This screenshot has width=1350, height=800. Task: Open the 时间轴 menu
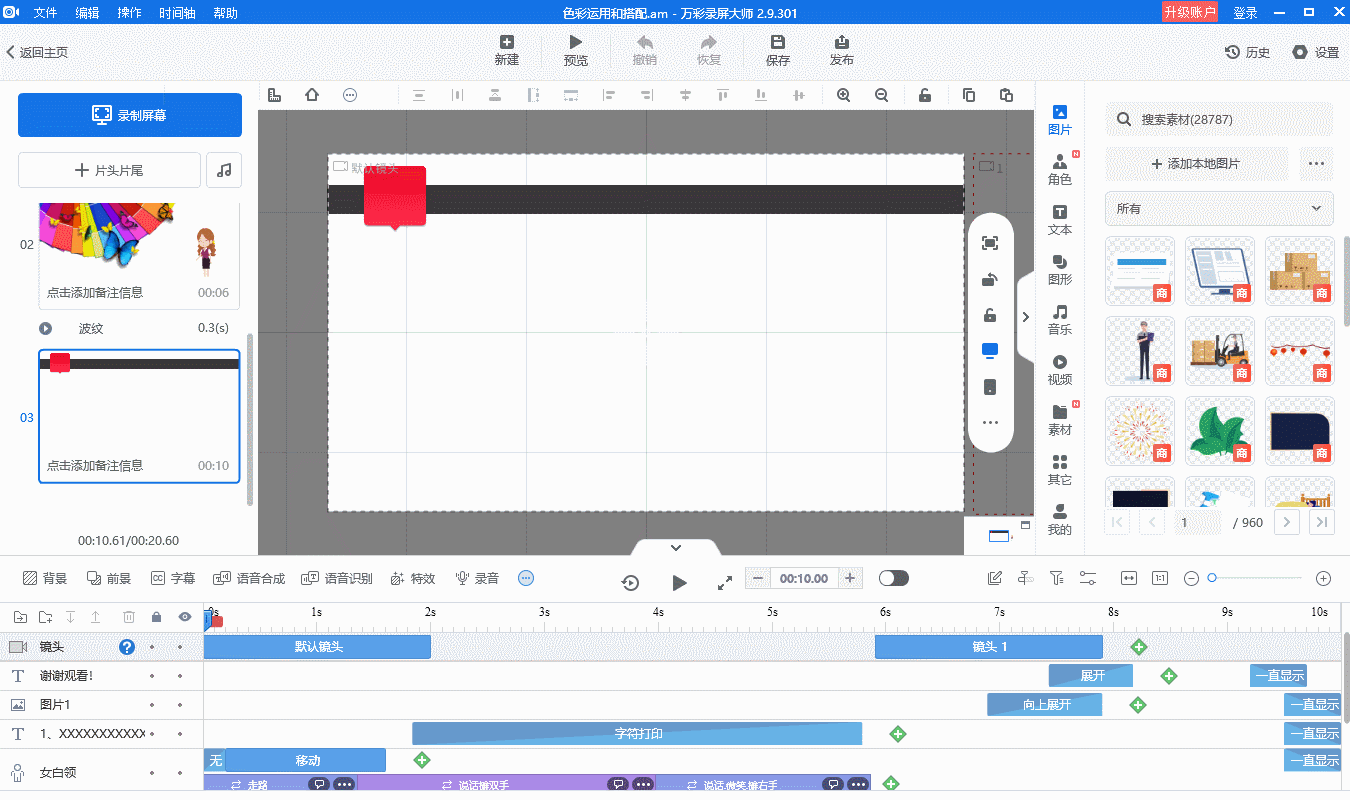(x=177, y=13)
